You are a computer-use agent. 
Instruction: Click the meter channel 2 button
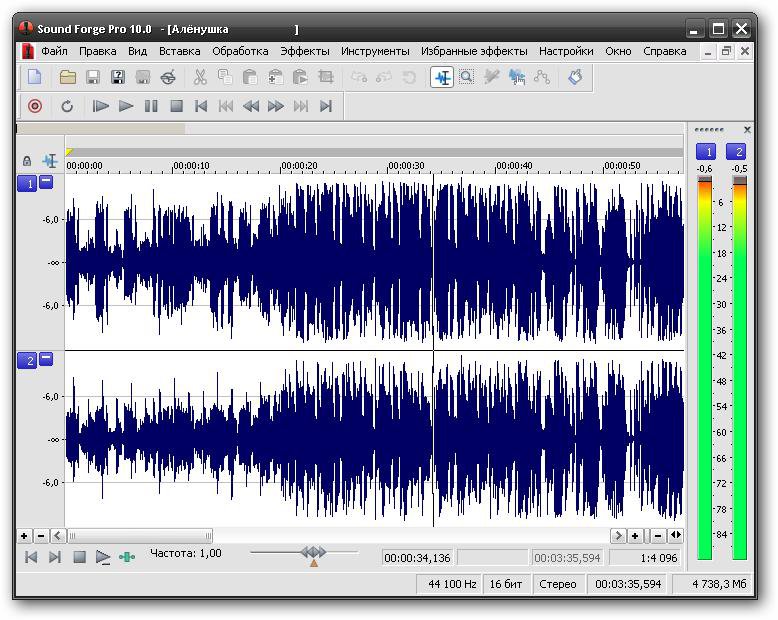(x=738, y=152)
